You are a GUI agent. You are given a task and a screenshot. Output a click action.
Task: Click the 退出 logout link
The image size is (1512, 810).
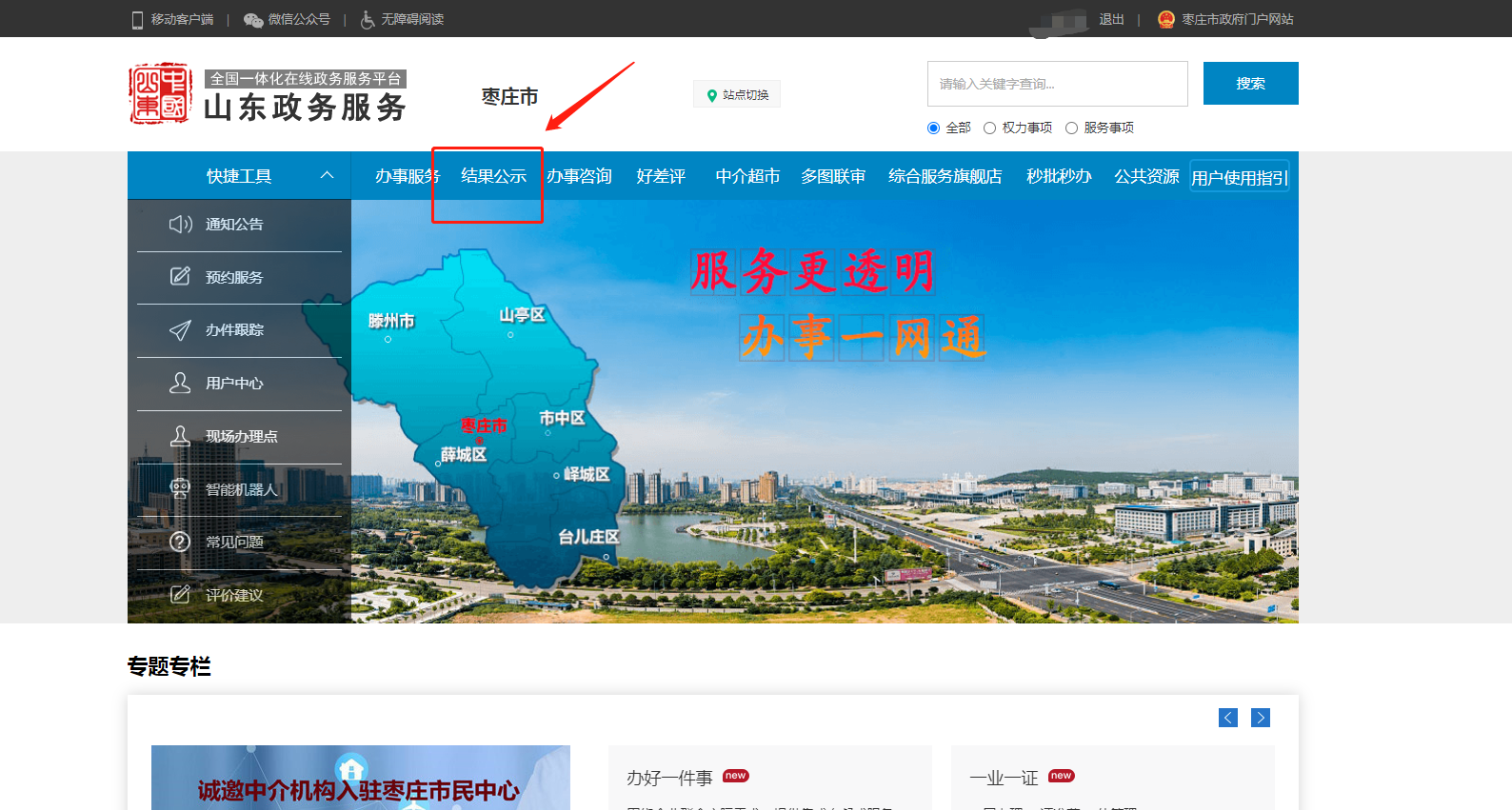click(x=1111, y=20)
